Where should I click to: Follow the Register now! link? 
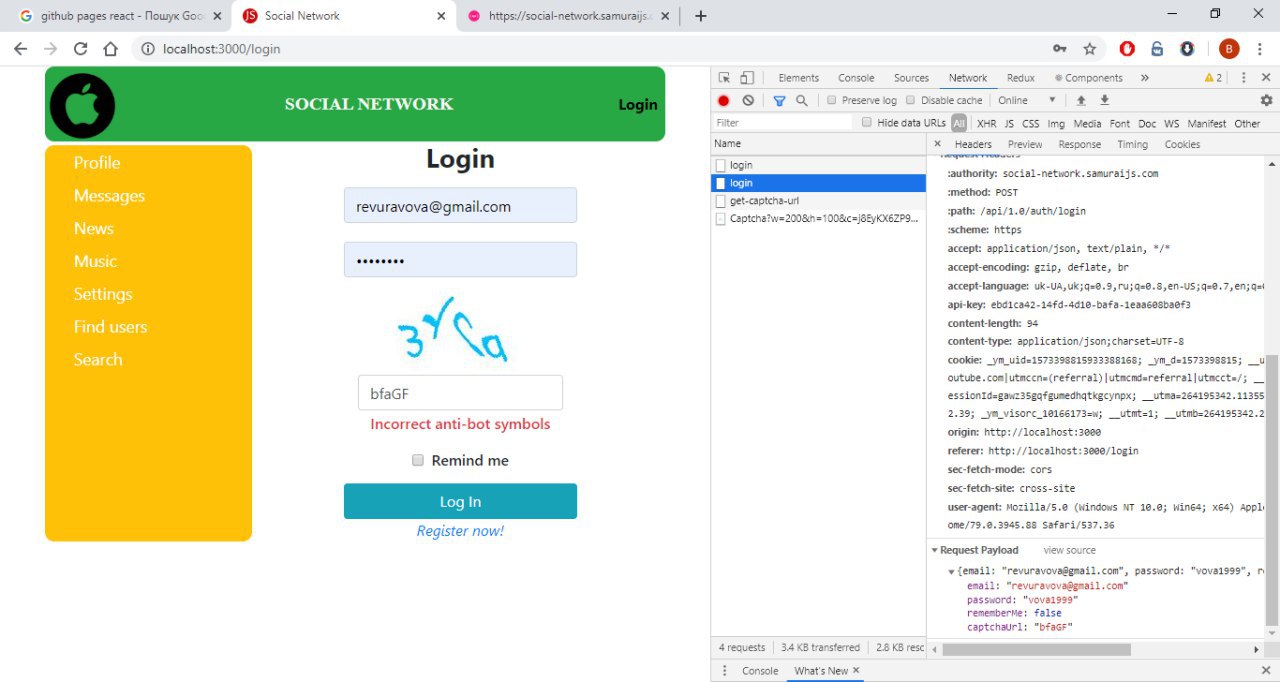tap(460, 531)
